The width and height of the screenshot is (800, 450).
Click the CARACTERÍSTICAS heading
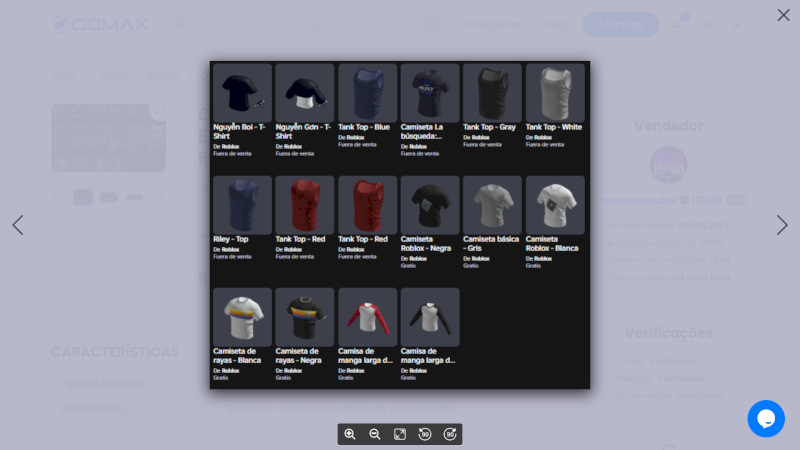[115, 352]
